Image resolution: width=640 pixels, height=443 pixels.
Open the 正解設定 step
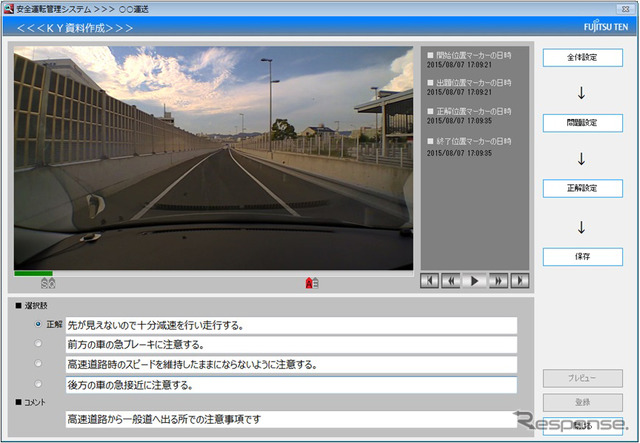click(x=582, y=188)
